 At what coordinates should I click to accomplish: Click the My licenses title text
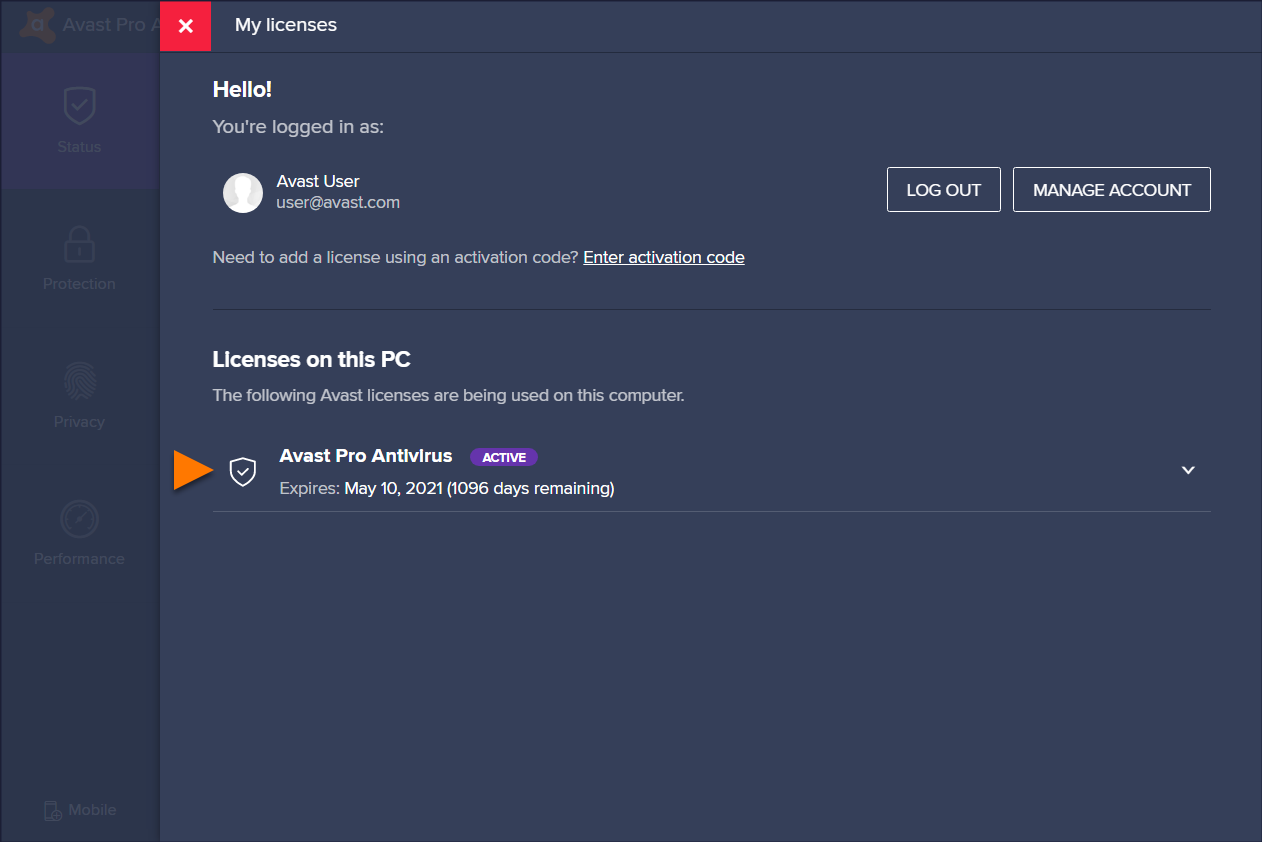click(286, 25)
